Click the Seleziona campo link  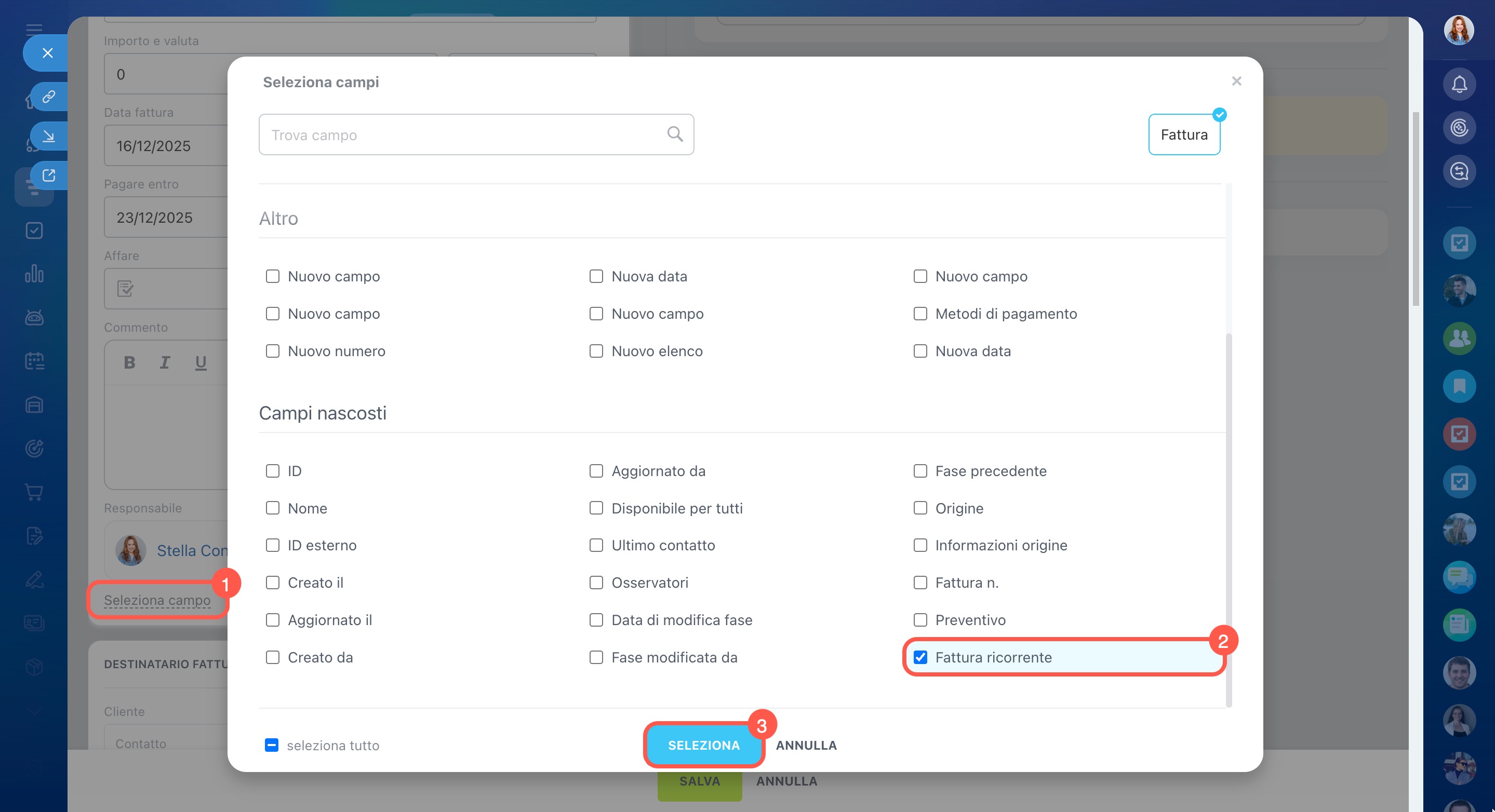tap(157, 600)
